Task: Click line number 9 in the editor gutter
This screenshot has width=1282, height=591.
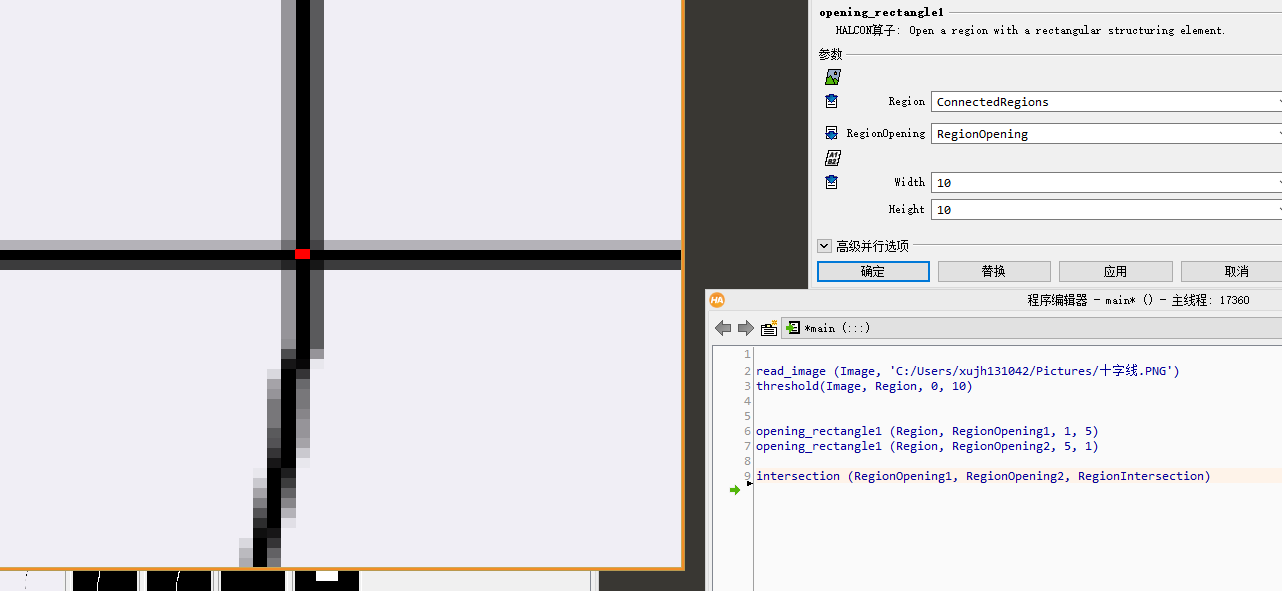Action: (746, 476)
